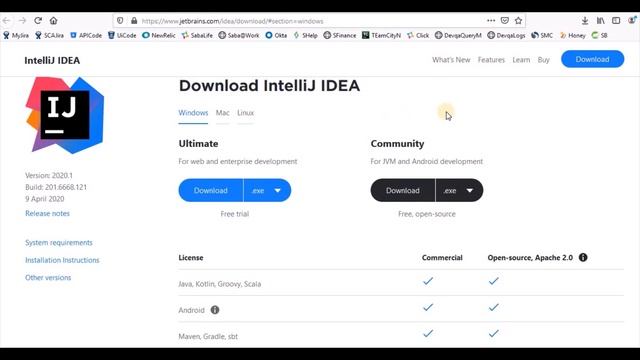640x360 pixels.
Task: Open the DevqaQueryM bookmark
Action: point(458,36)
